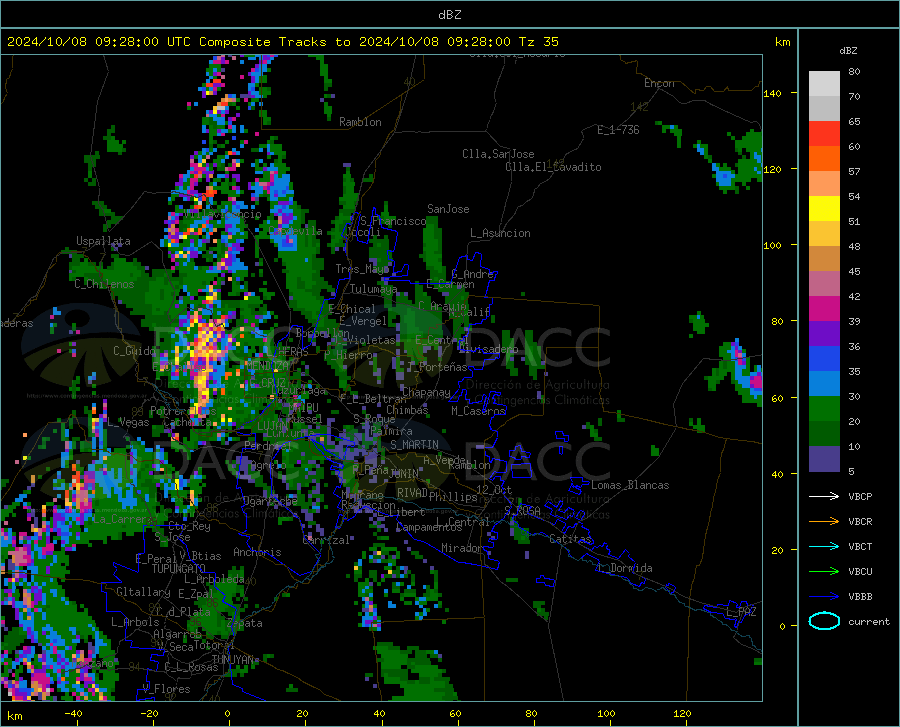Click the C_Guido map label
This screenshot has width=900, height=727.
[134, 351]
